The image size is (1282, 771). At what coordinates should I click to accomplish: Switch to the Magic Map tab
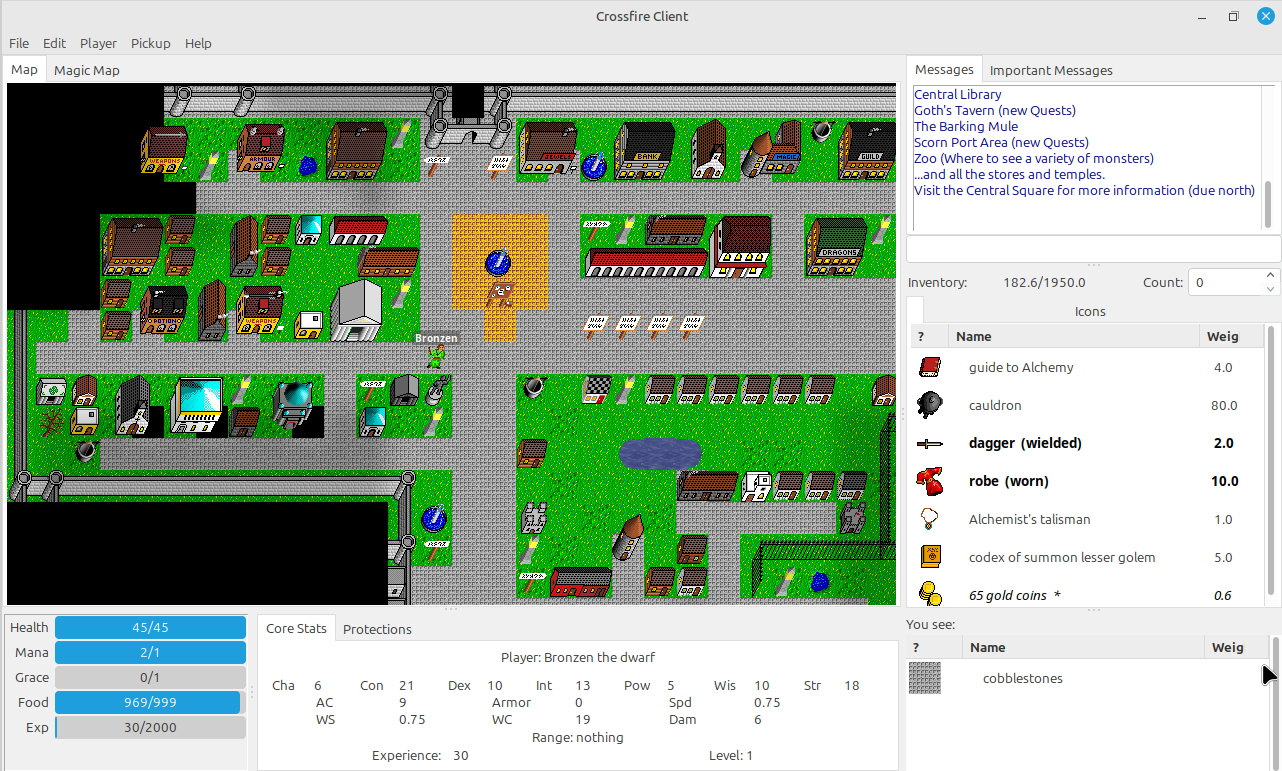(x=87, y=70)
